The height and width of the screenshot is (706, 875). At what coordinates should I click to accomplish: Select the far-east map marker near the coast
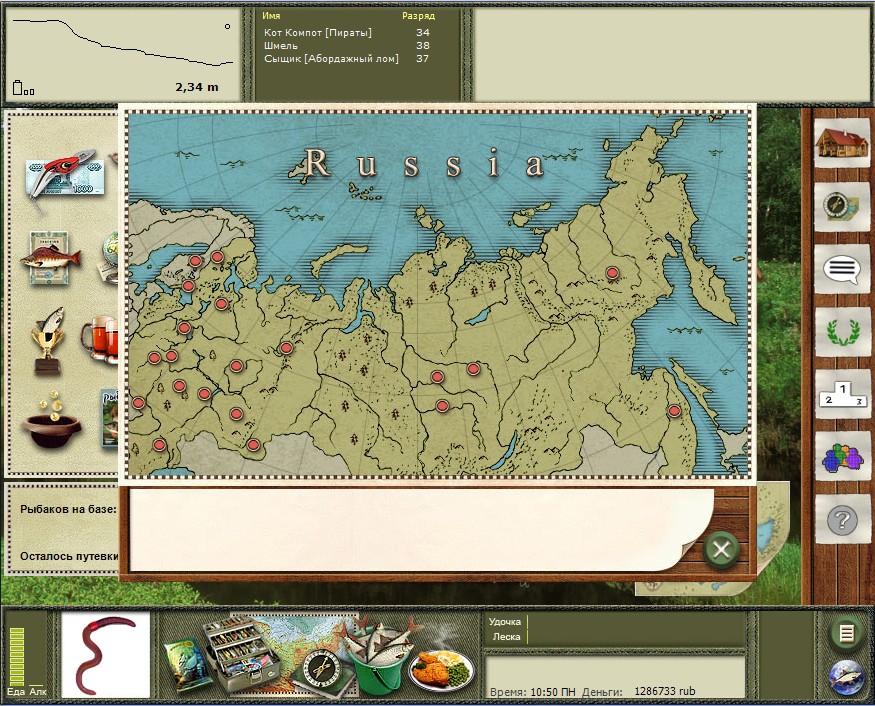674,411
